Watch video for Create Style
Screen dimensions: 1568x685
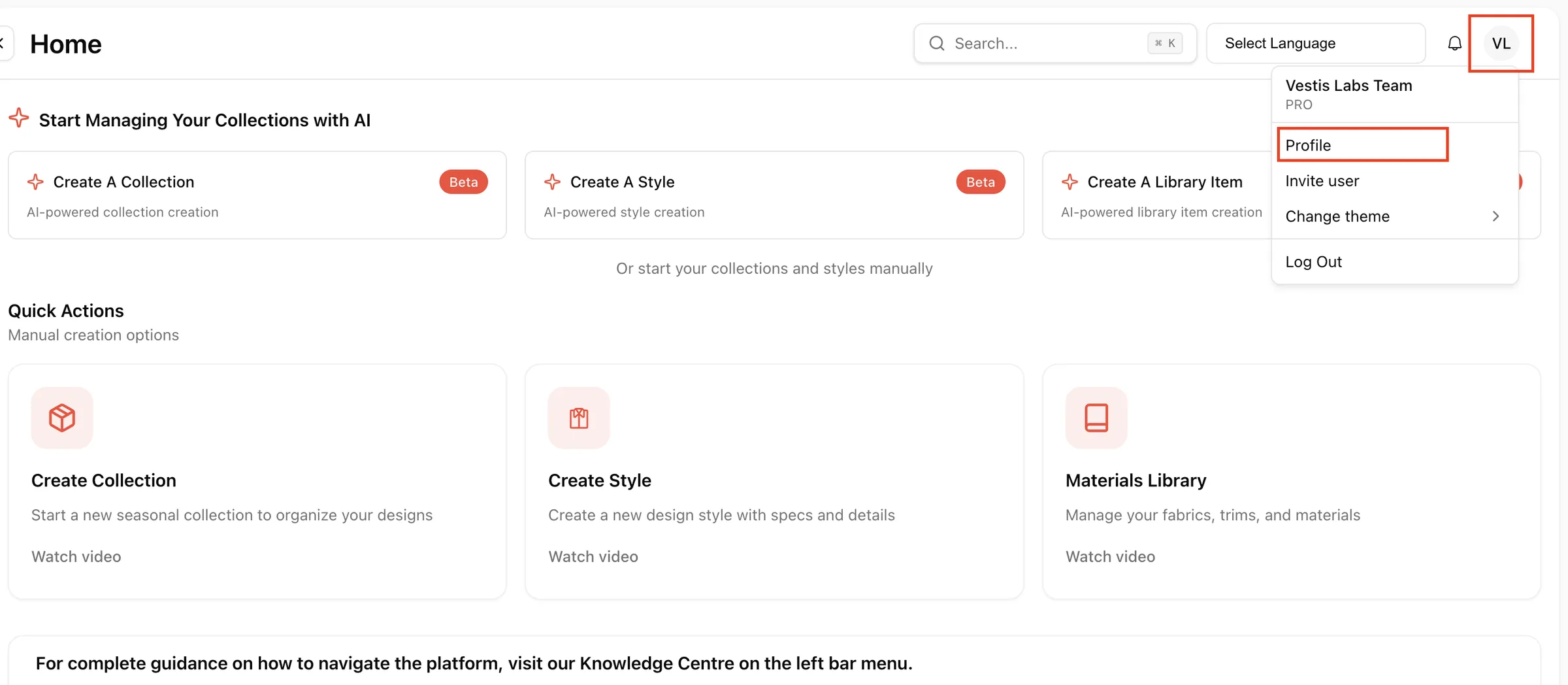tap(593, 557)
